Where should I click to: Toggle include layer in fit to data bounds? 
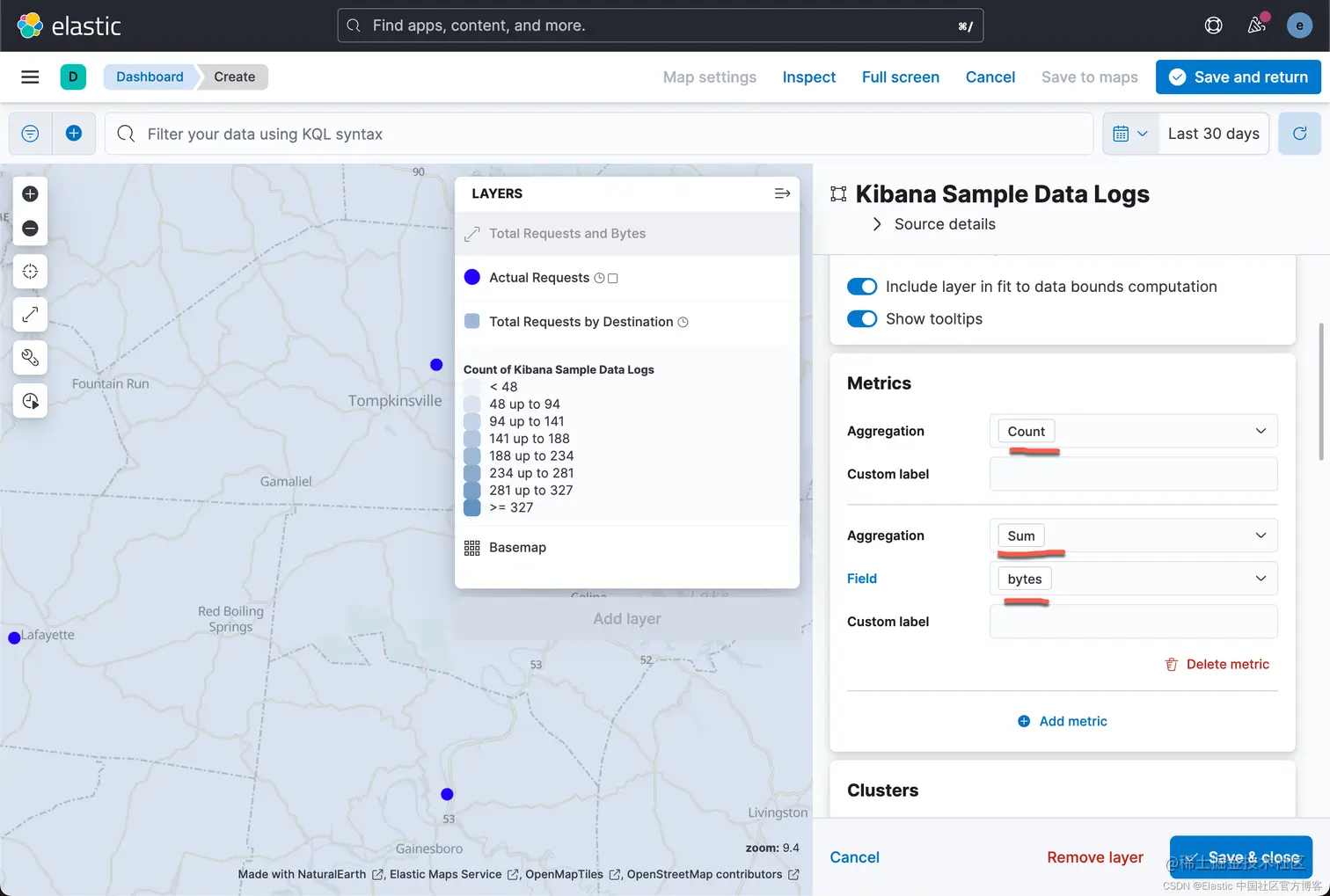point(862,287)
